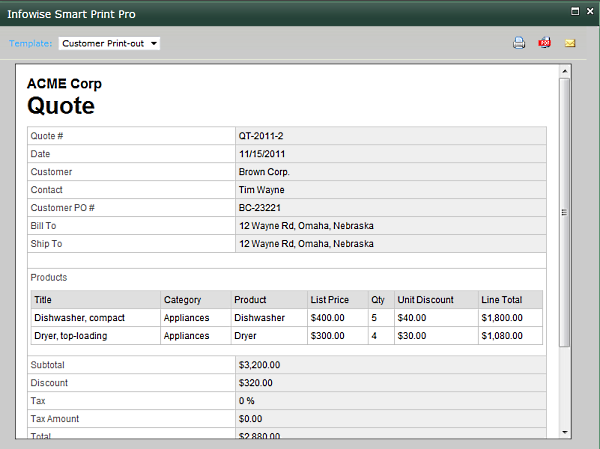600x449 pixels.
Task: Export the quote as PDF
Action: point(545,43)
